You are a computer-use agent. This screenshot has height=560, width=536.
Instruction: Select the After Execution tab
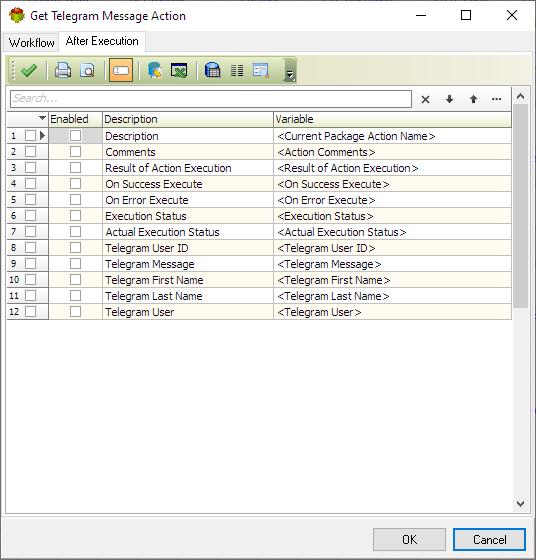point(102,41)
